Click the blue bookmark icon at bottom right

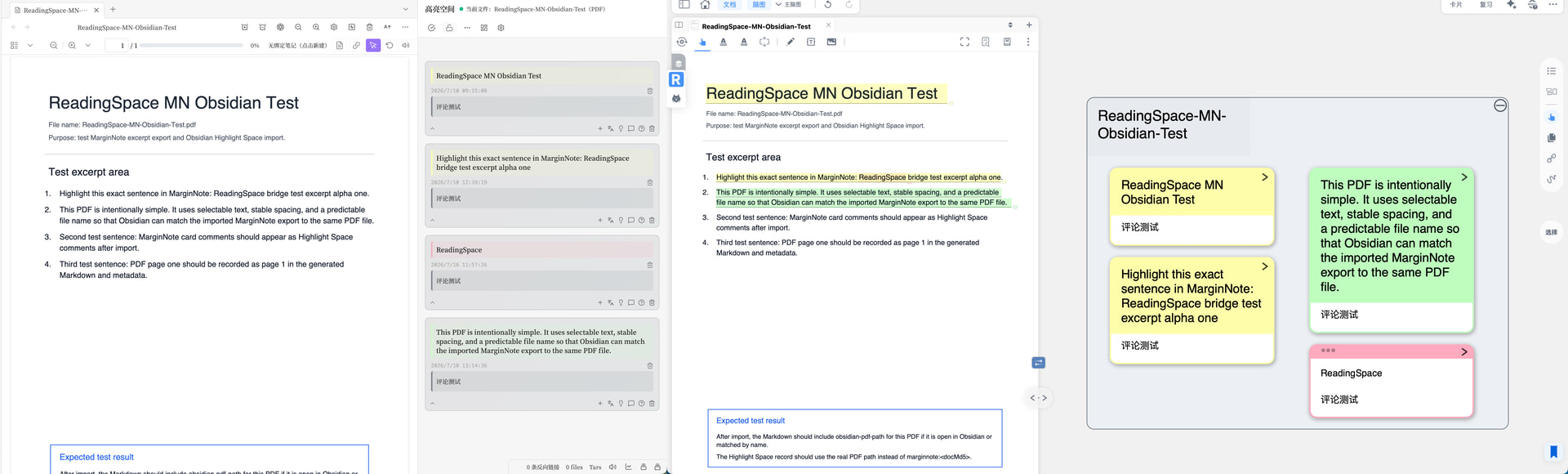click(x=1553, y=452)
